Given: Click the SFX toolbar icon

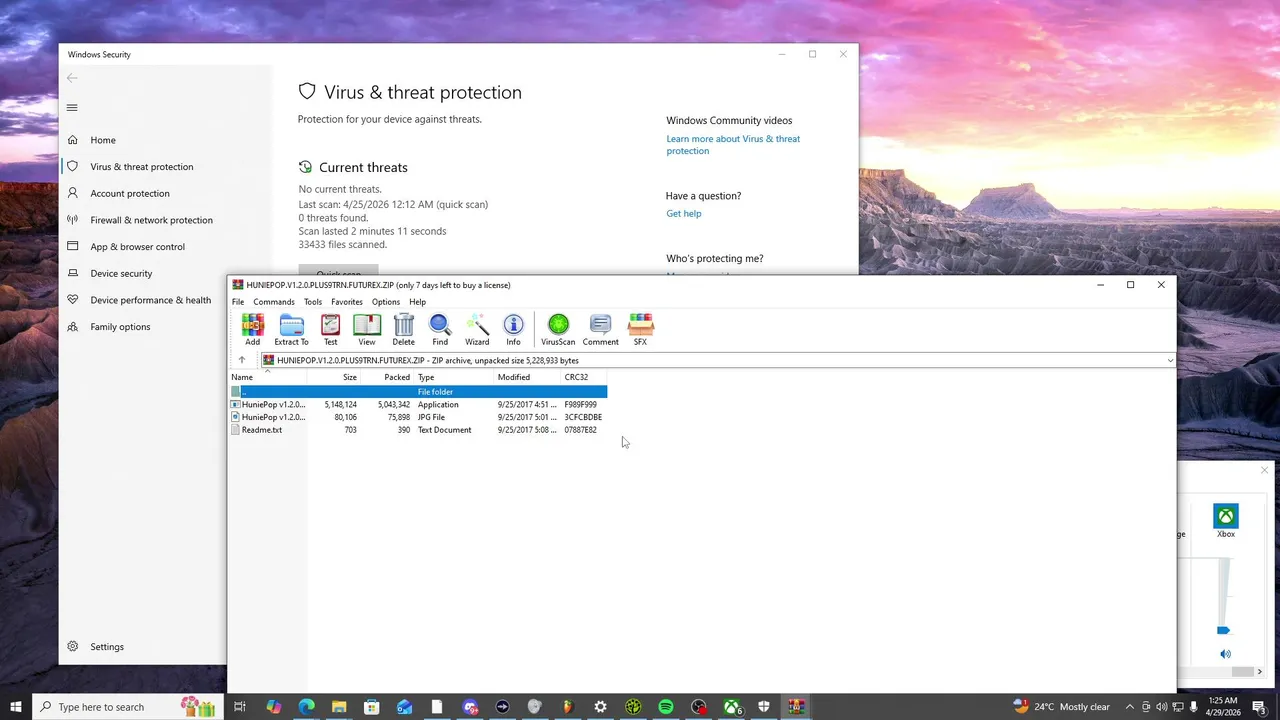Looking at the screenshot, I should coord(640,330).
